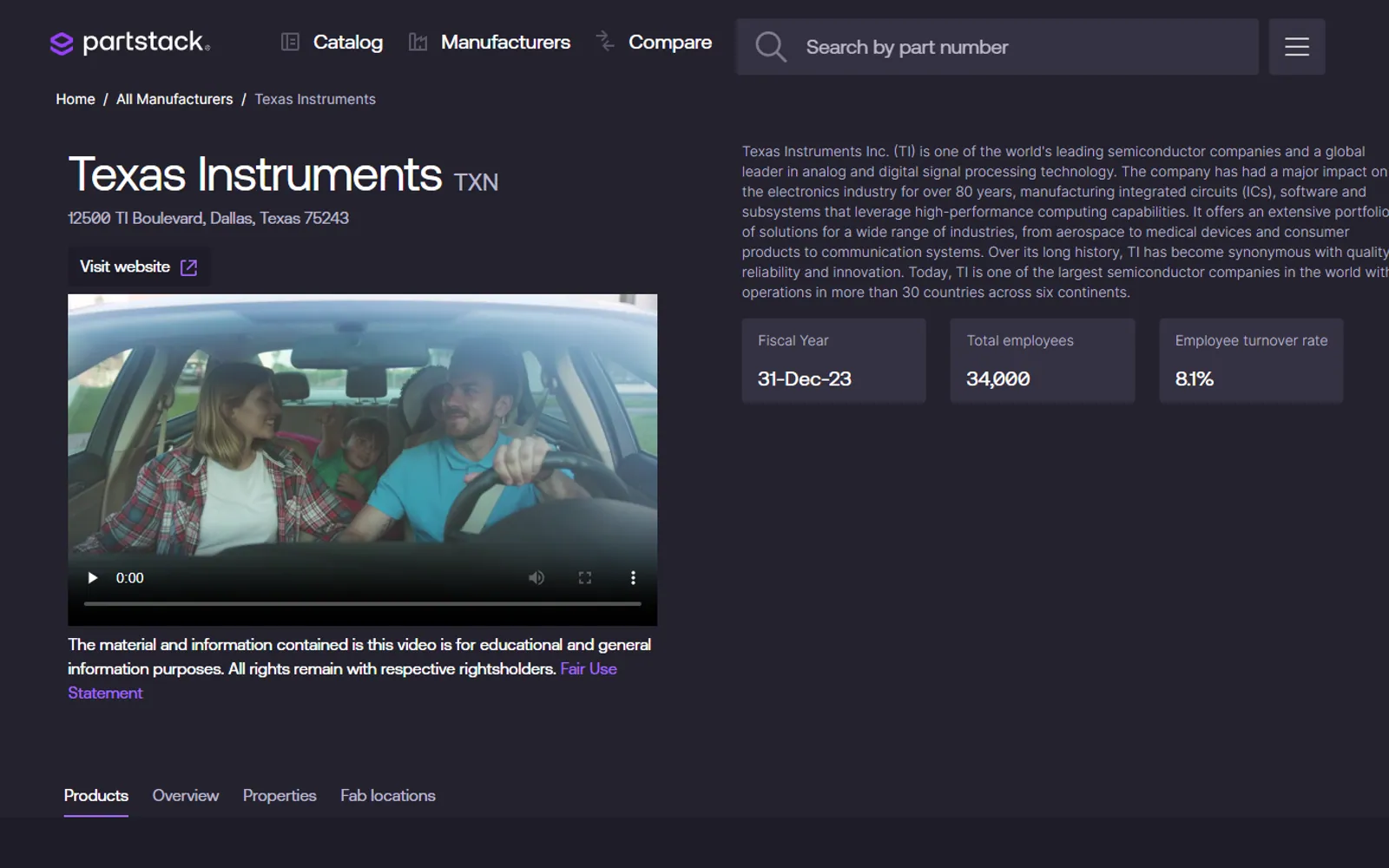Click the Catalog icon in navigation

pos(290,42)
